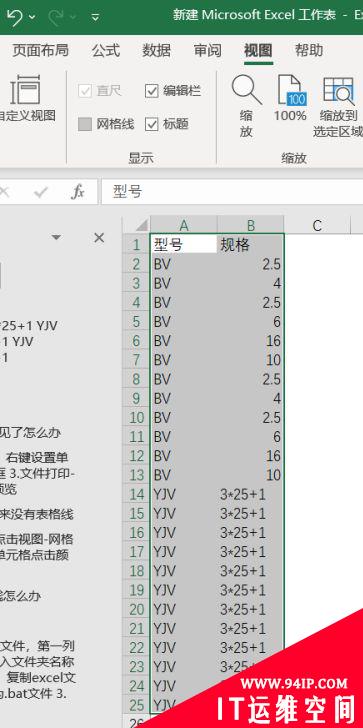Select cell A1 containing 型号
This screenshot has width=363, height=728.
184,245
